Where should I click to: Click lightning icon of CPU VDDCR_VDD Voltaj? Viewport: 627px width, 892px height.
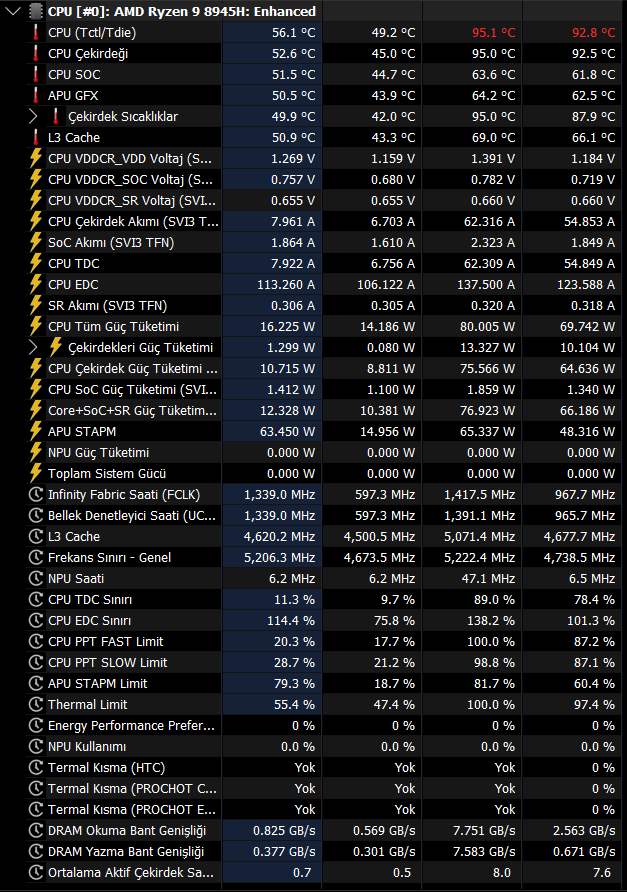(35, 158)
